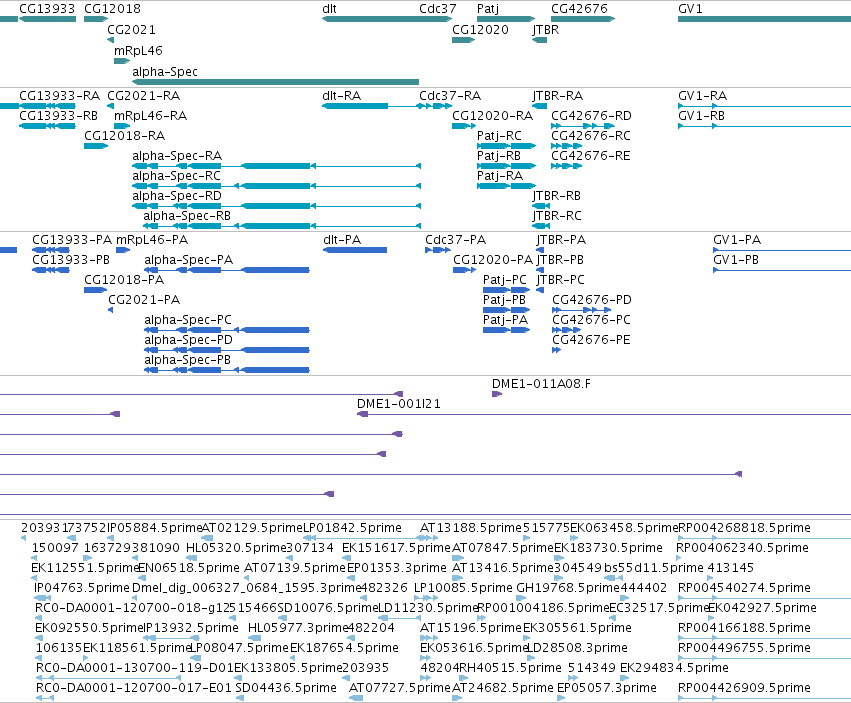Screen dimensions: 851x703
Task: Click the CG12020 gene label
Action: 480,30
